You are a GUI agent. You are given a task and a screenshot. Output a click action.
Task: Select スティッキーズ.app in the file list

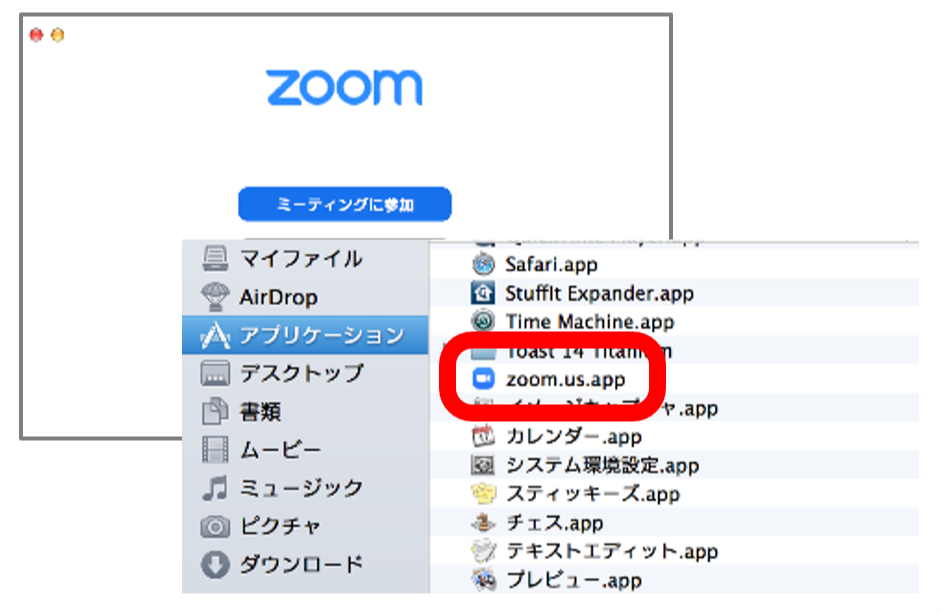pyautogui.click(x=675, y=494)
